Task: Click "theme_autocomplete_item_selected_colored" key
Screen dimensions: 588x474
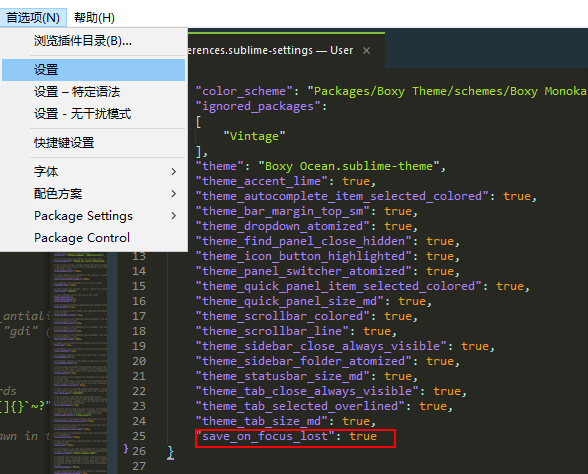Action: pyautogui.click(x=342, y=196)
